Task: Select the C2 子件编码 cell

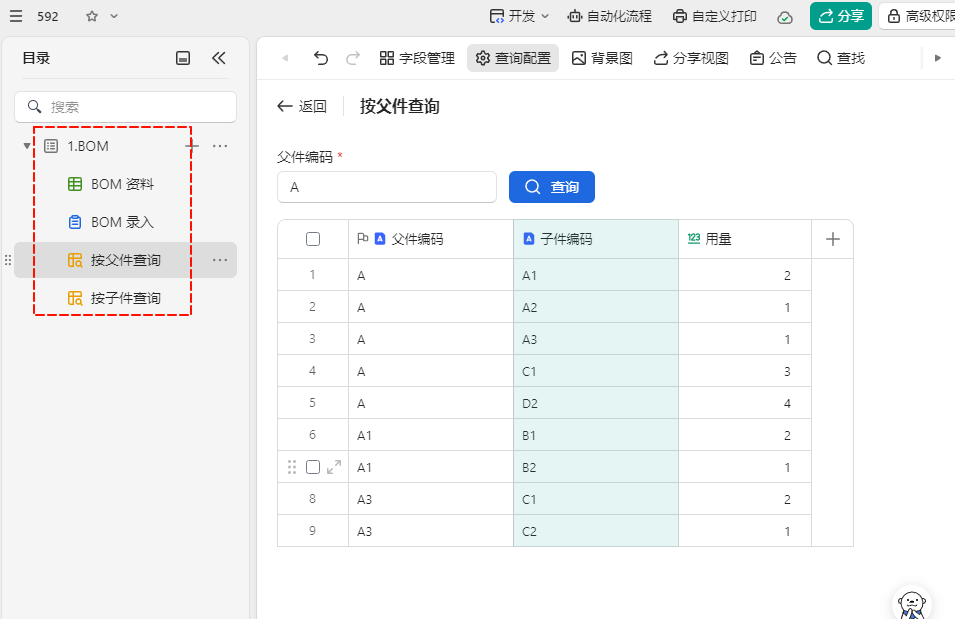Action: pyautogui.click(x=596, y=531)
